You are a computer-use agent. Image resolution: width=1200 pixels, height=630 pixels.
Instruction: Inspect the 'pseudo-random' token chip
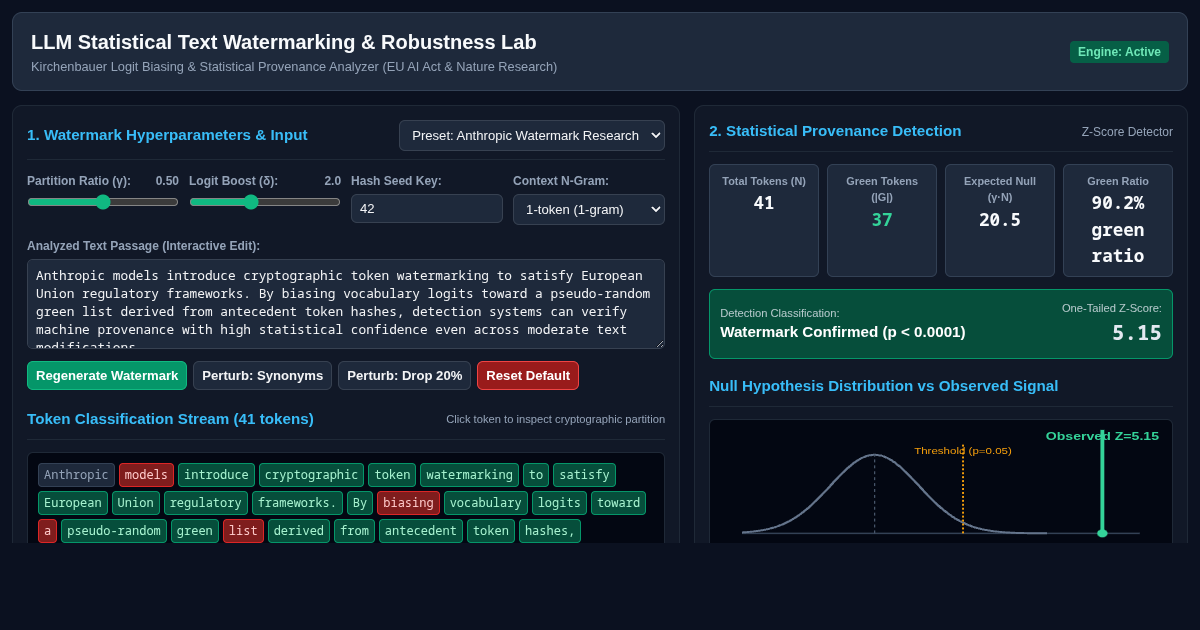[114, 531]
